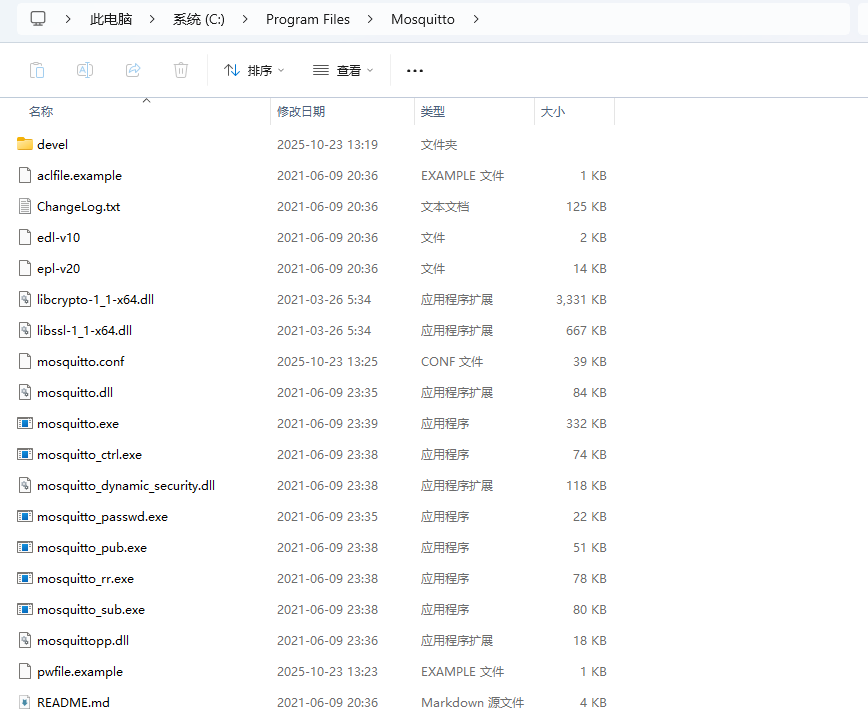Click the rename icon in toolbar
The width and height of the screenshot is (868, 721).
click(85, 70)
